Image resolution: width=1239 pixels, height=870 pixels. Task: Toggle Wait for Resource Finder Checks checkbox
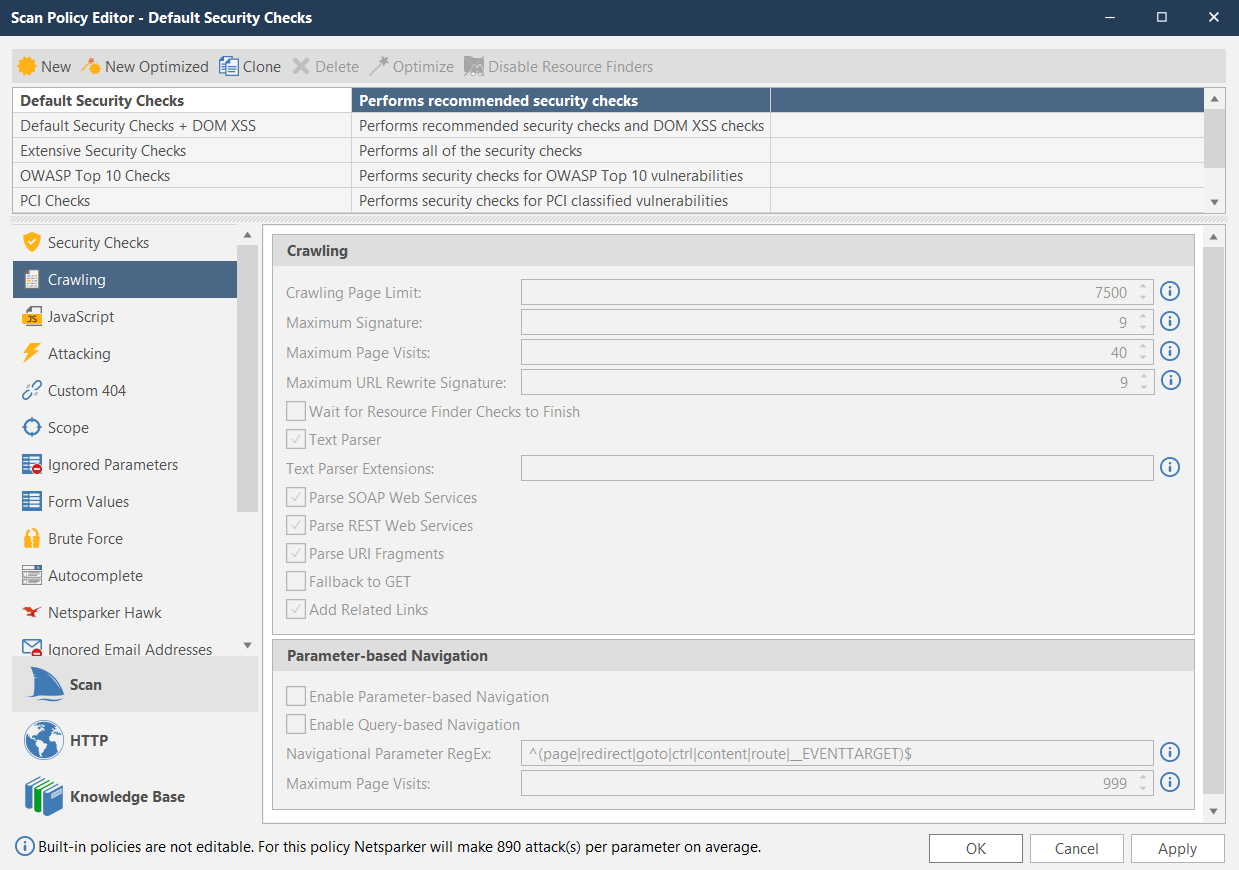(x=296, y=411)
